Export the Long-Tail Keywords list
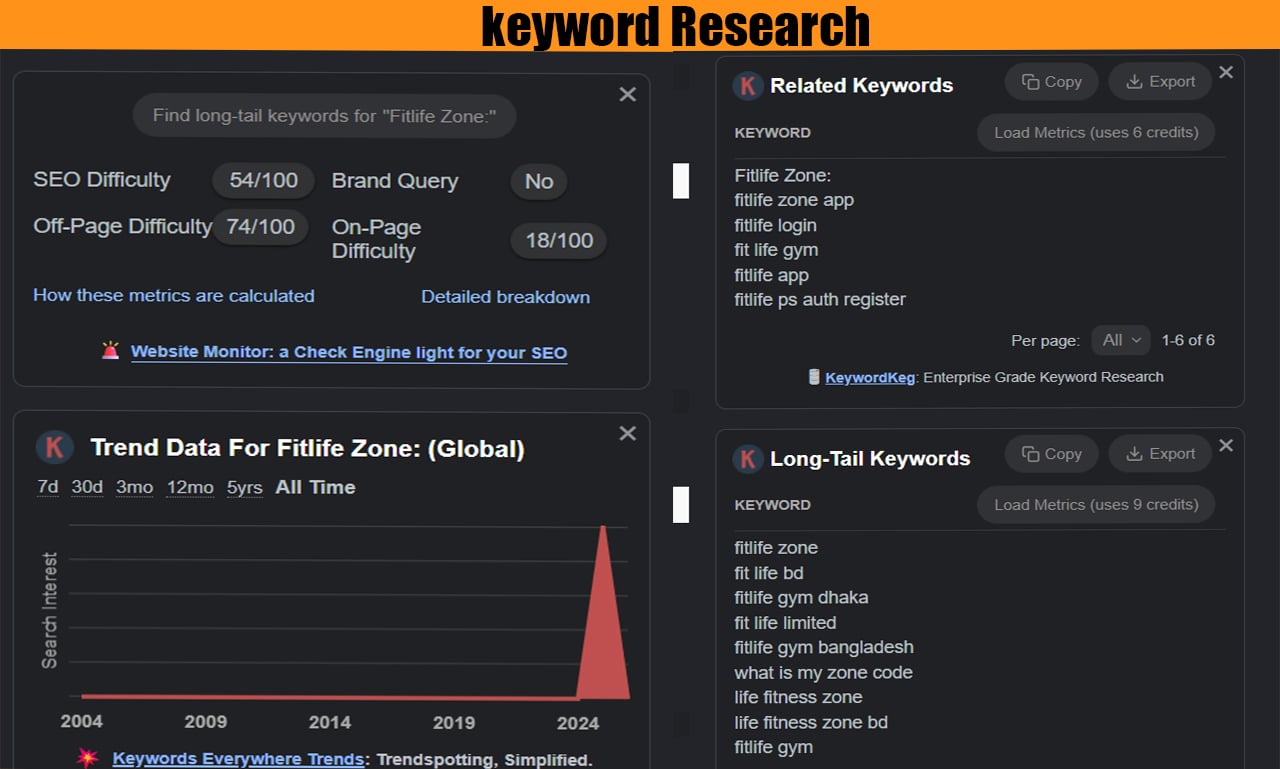The width and height of the screenshot is (1280, 769). click(x=1160, y=454)
